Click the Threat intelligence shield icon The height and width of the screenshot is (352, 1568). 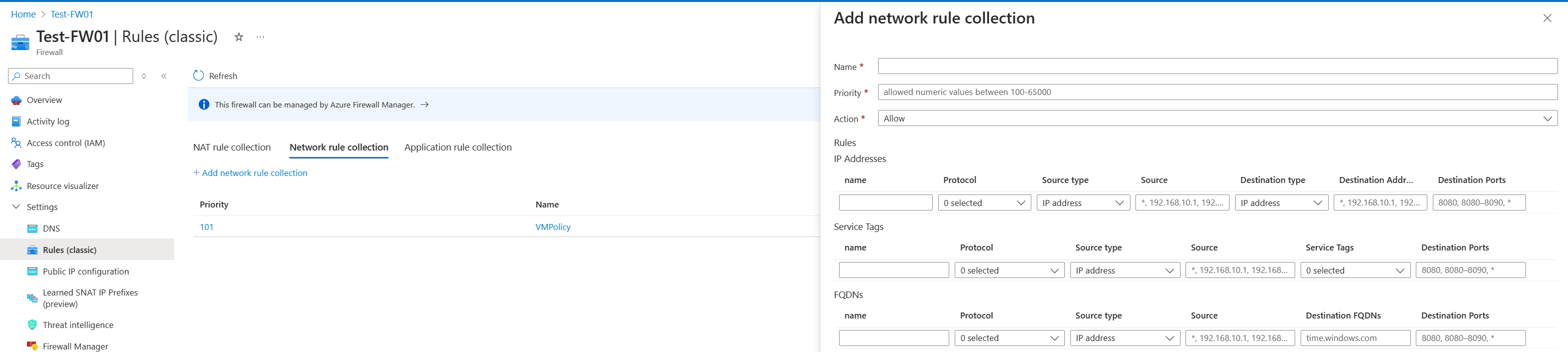click(32, 325)
